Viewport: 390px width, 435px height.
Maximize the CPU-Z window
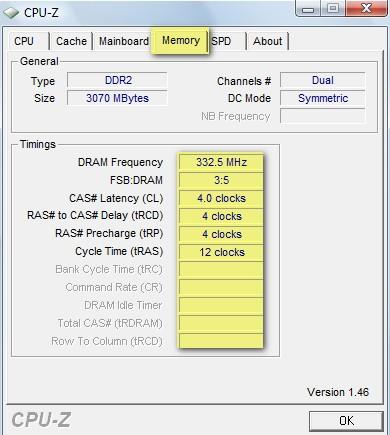click(333, 8)
